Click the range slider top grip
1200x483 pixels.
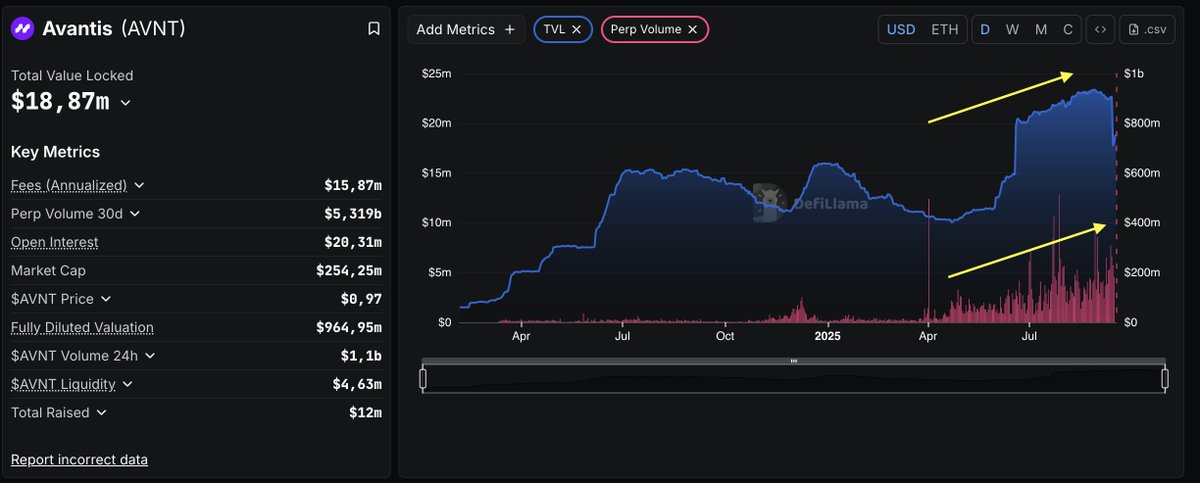[x=794, y=361]
